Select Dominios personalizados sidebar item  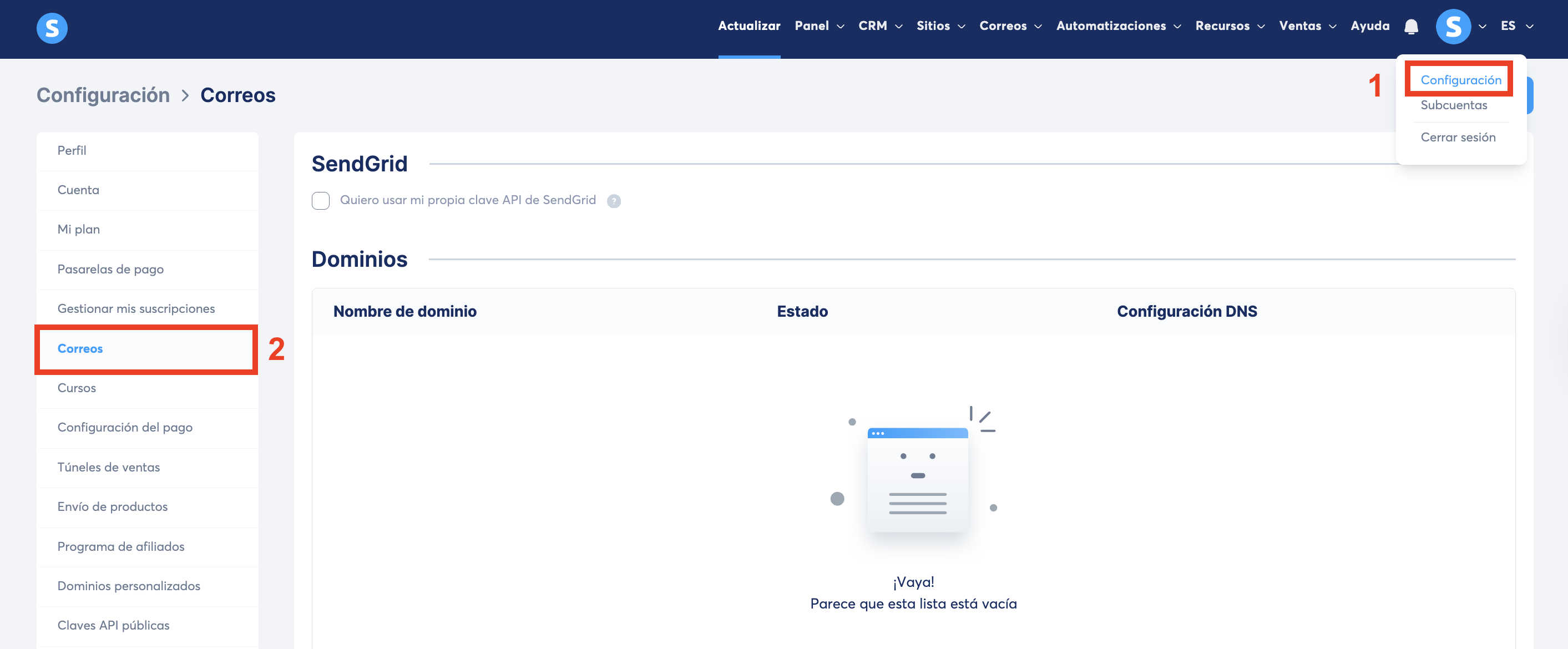coord(128,586)
